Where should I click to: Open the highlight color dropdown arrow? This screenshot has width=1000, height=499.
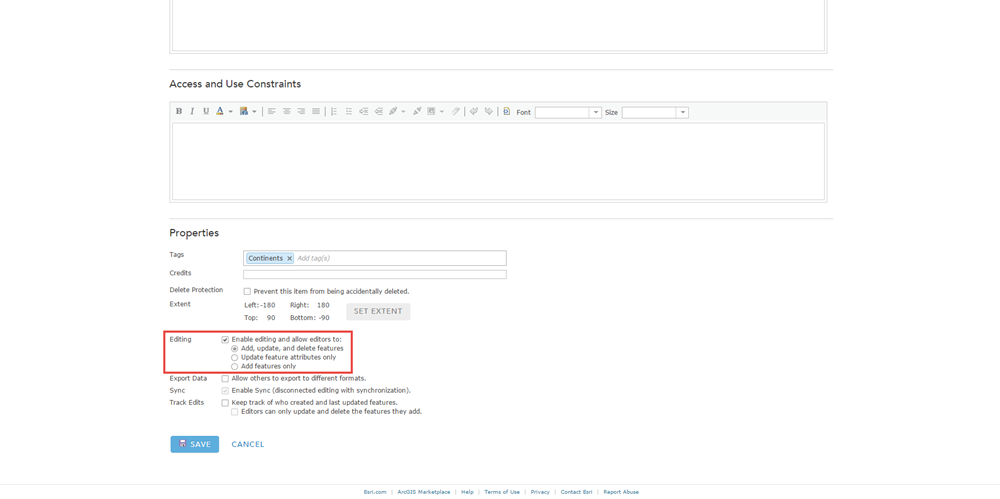click(254, 112)
